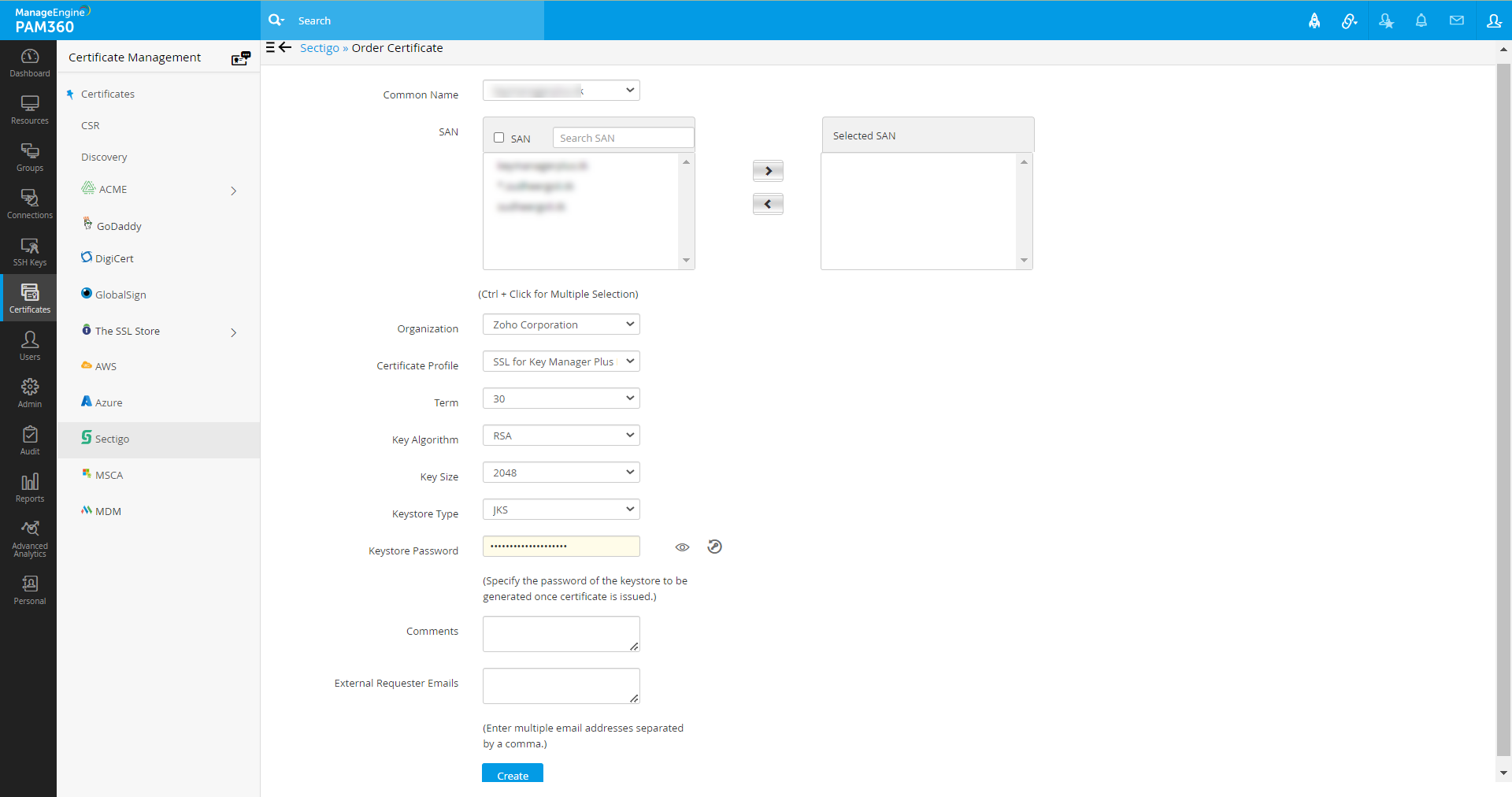Show keystore password with eye icon

(x=682, y=547)
